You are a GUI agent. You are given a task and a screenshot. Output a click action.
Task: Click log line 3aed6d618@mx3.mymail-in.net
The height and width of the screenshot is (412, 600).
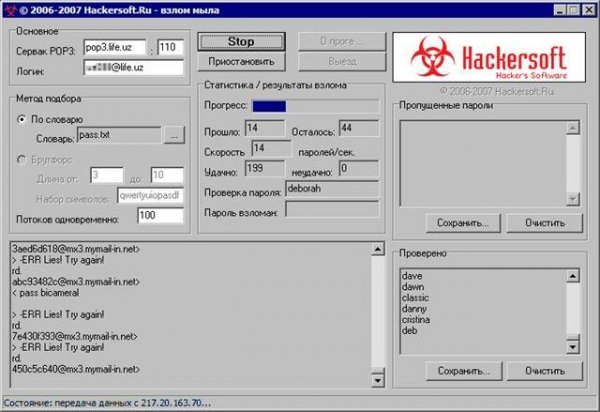[x=76, y=249]
